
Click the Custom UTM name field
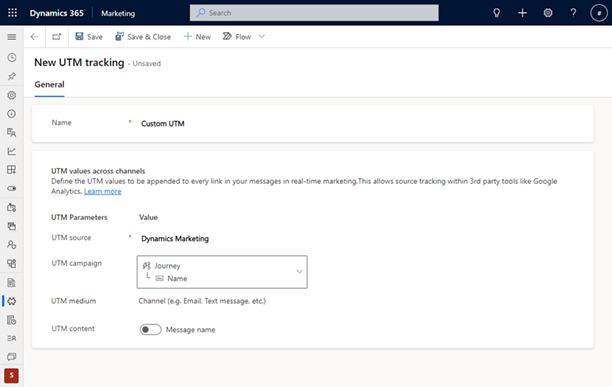[163, 124]
